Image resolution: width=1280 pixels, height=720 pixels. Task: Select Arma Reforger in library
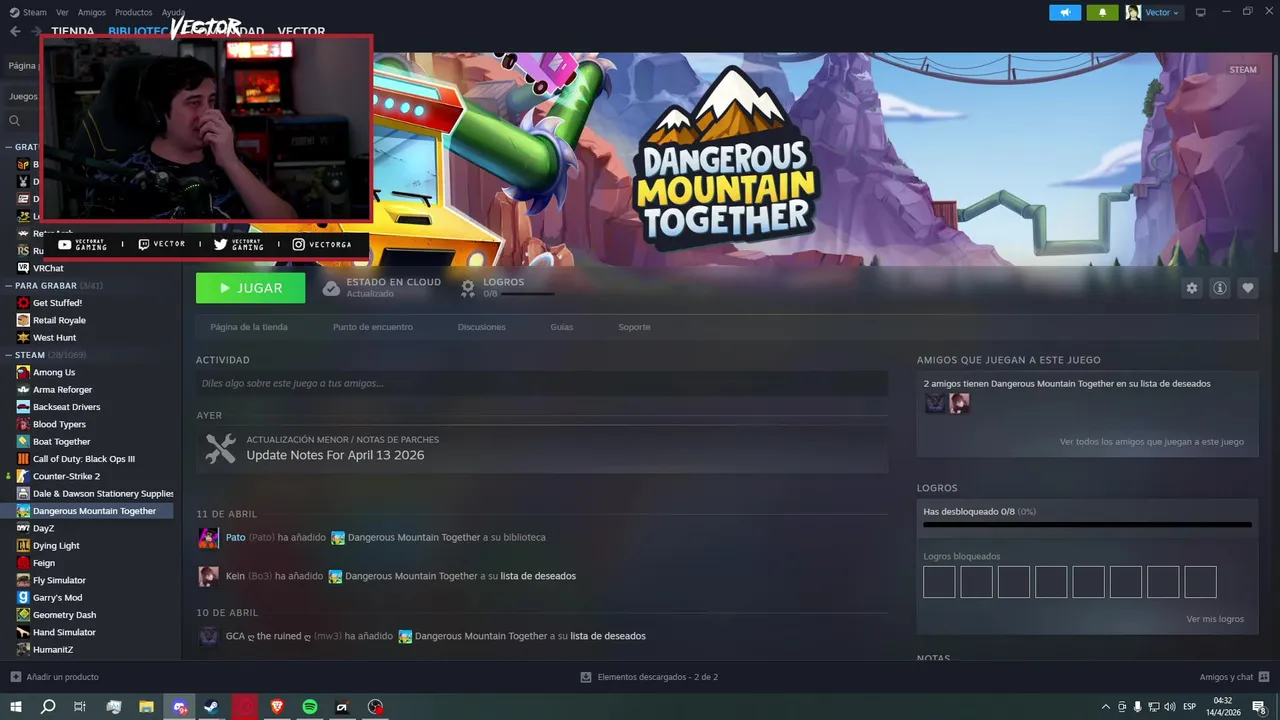pos(62,390)
